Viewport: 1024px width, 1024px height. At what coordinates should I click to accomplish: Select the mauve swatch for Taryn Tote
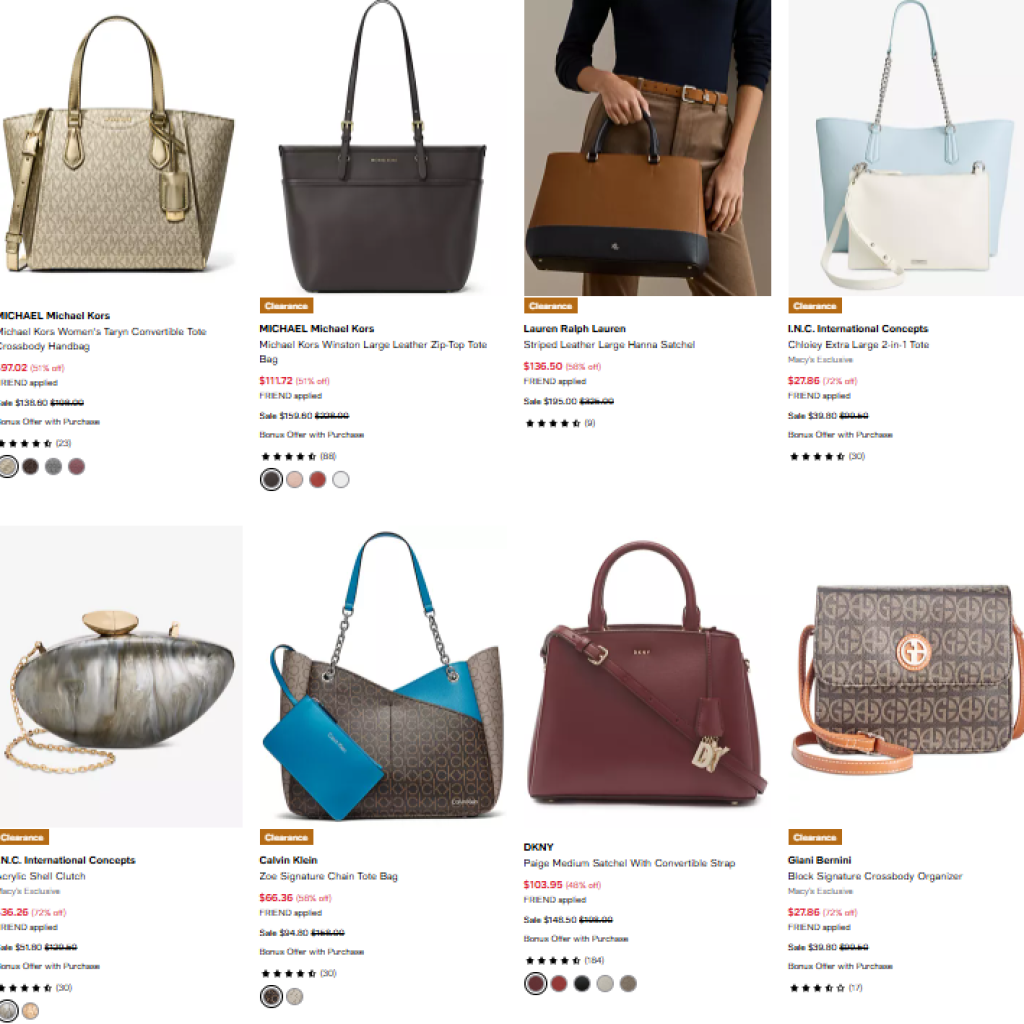coord(76,466)
